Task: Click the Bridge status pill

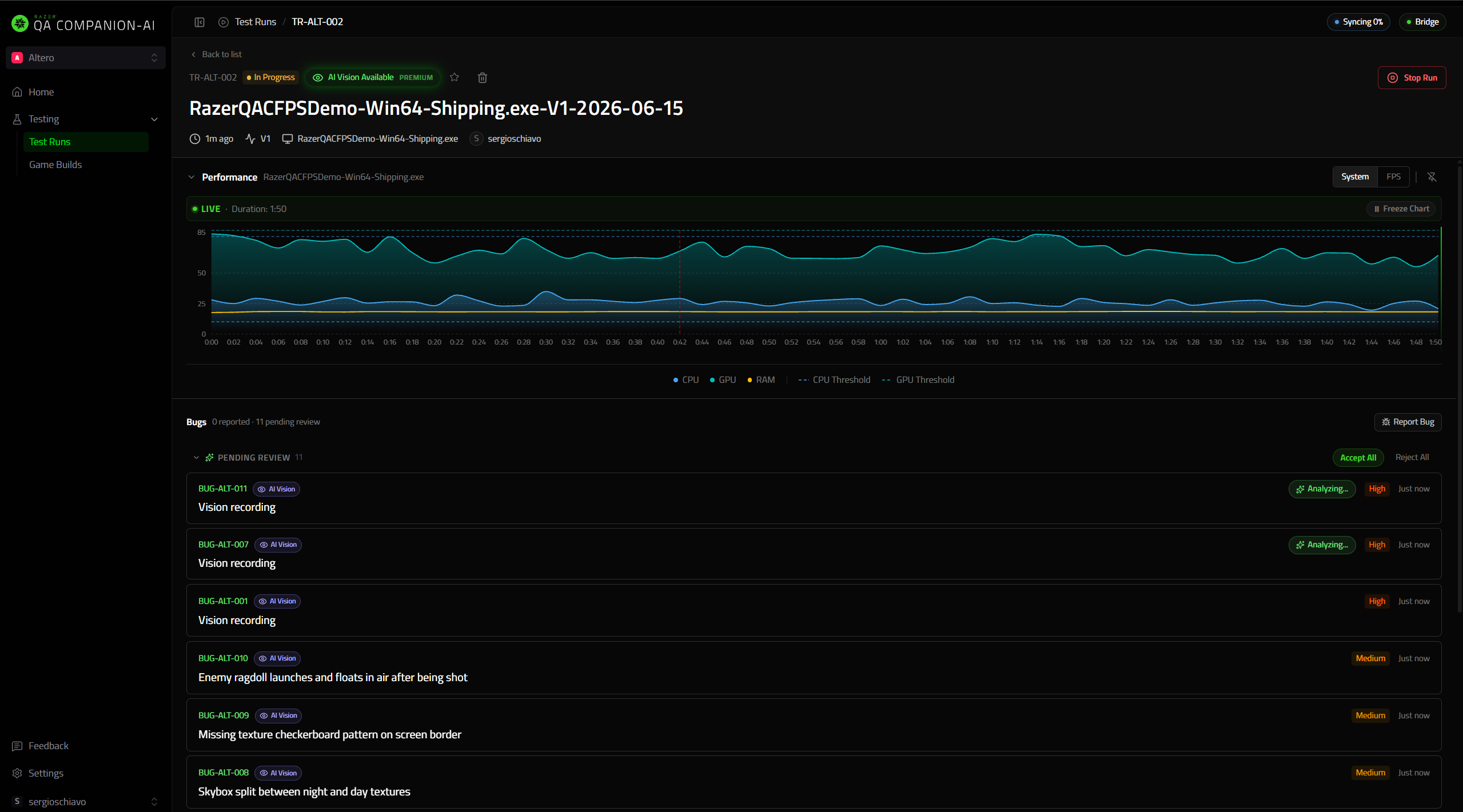Action: [1422, 22]
